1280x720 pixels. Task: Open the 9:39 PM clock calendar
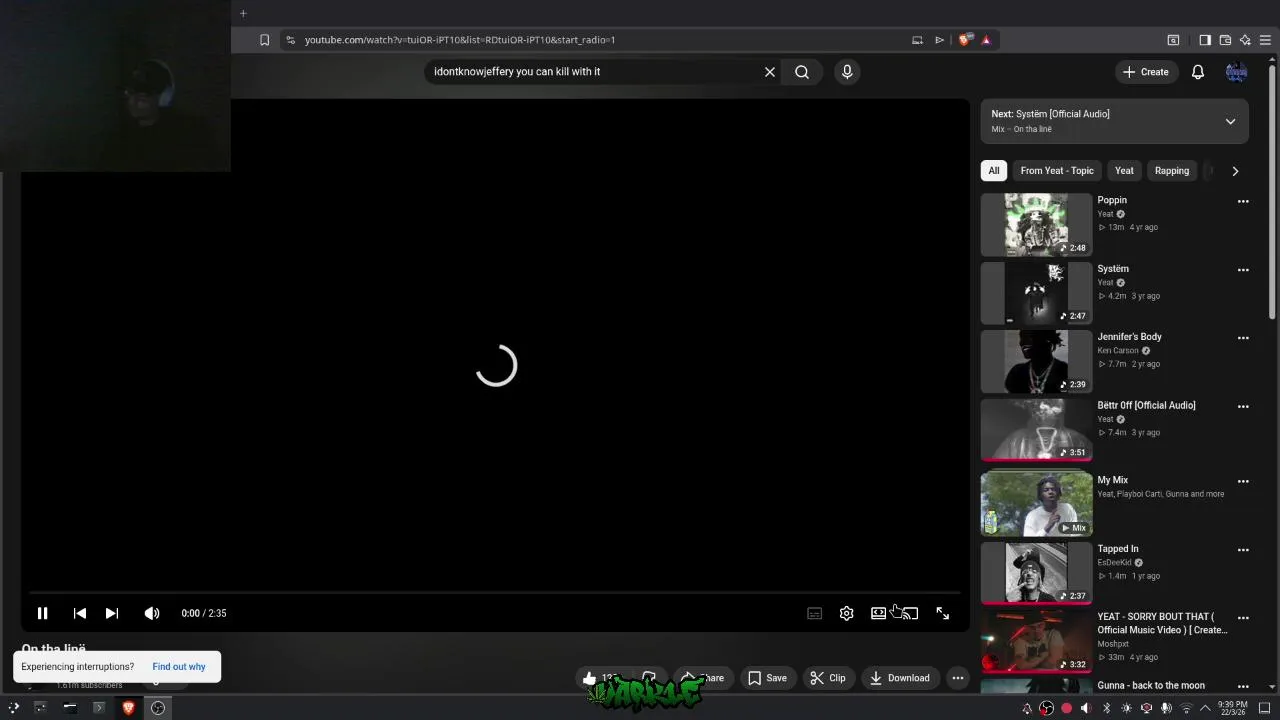point(1232,708)
